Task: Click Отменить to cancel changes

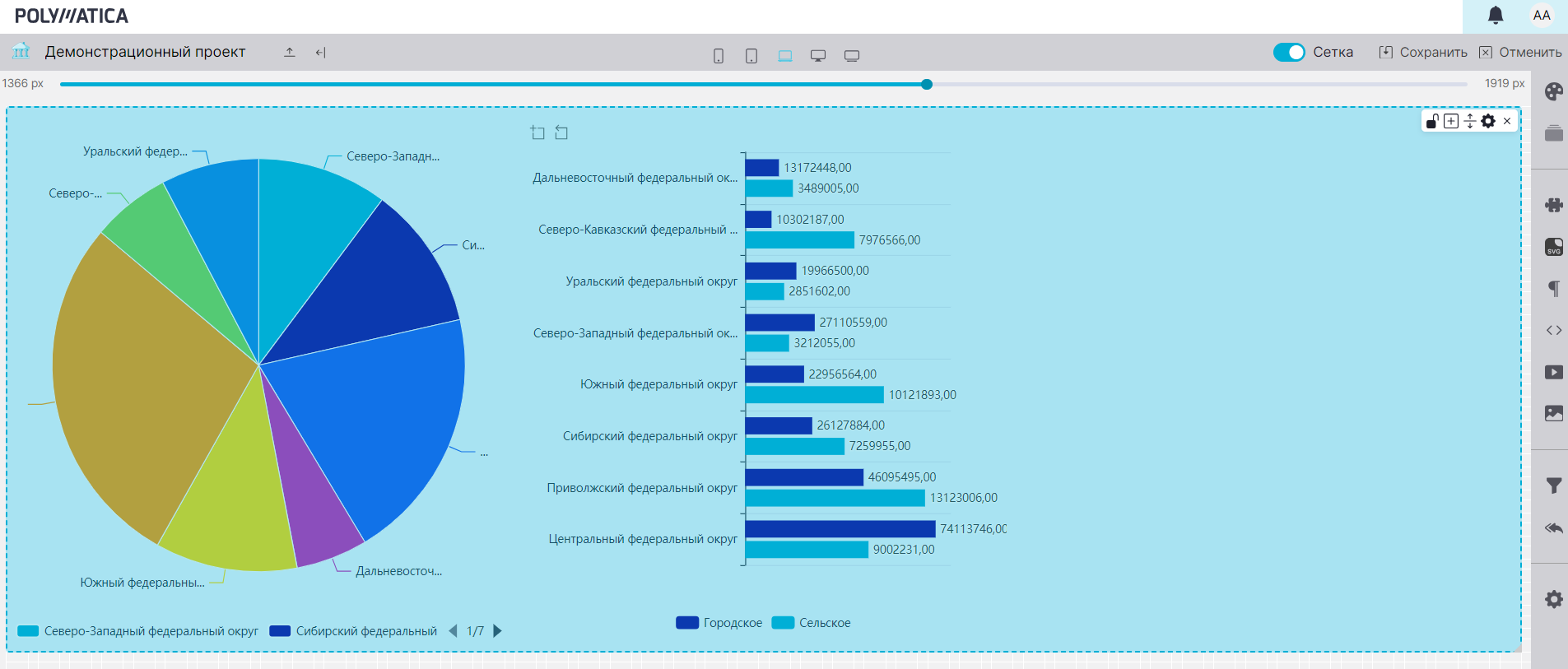Action: coord(1520,52)
